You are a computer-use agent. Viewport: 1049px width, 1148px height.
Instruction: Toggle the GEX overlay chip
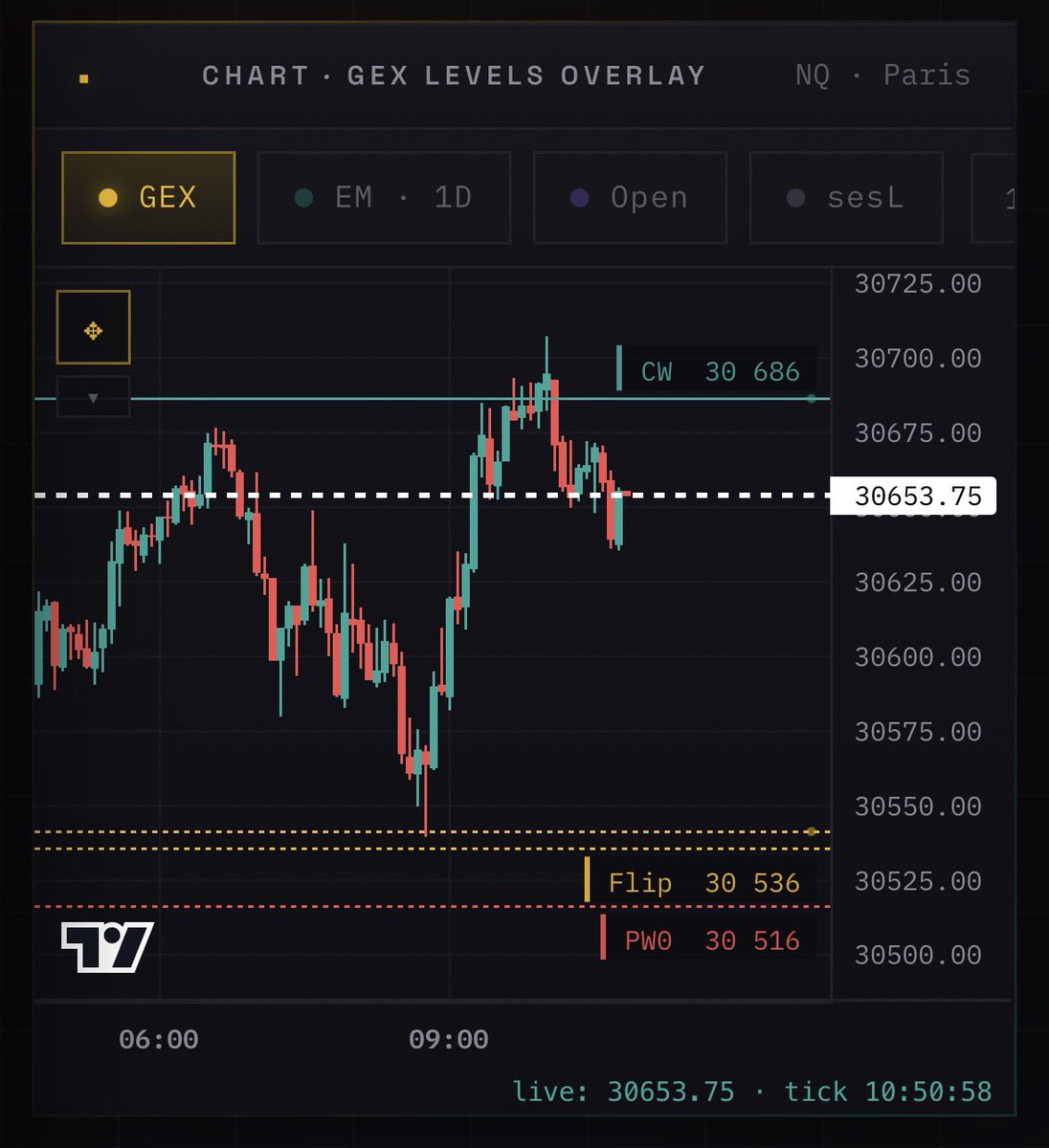[148, 198]
